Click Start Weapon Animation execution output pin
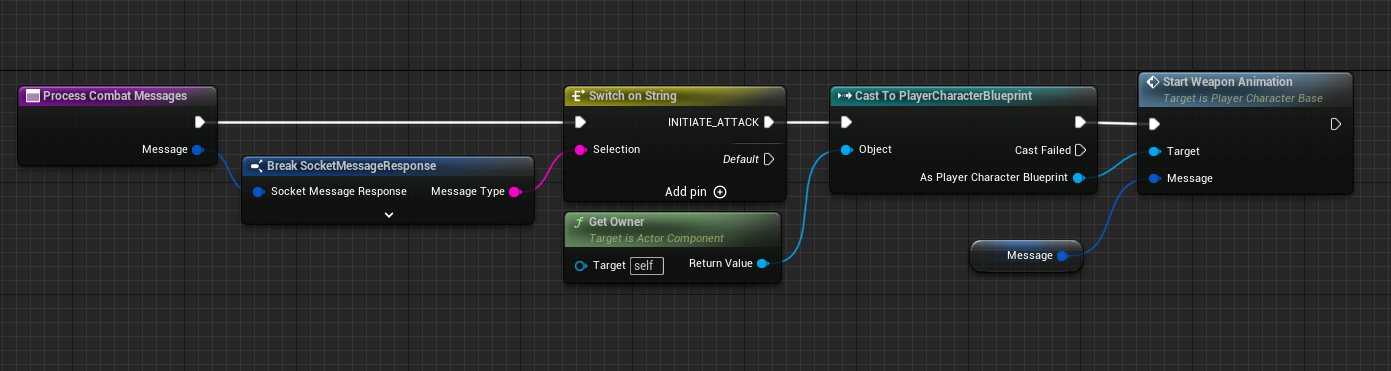This screenshot has height=371, width=1391. click(1336, 124)
